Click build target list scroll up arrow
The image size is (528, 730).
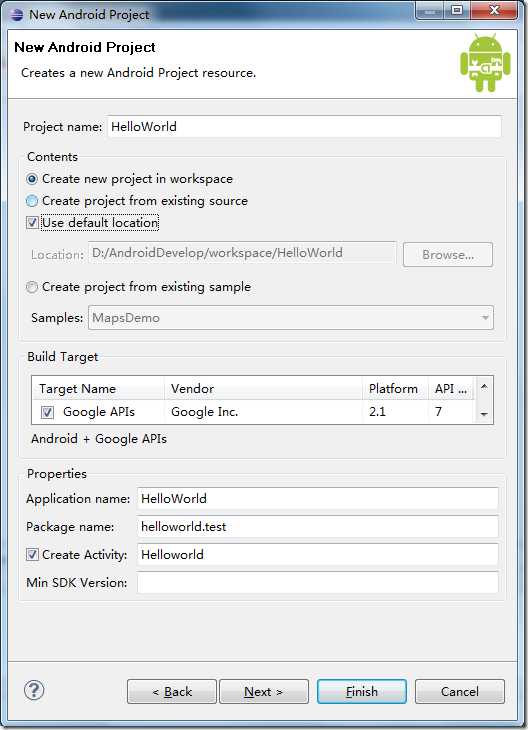click(484, 386)
